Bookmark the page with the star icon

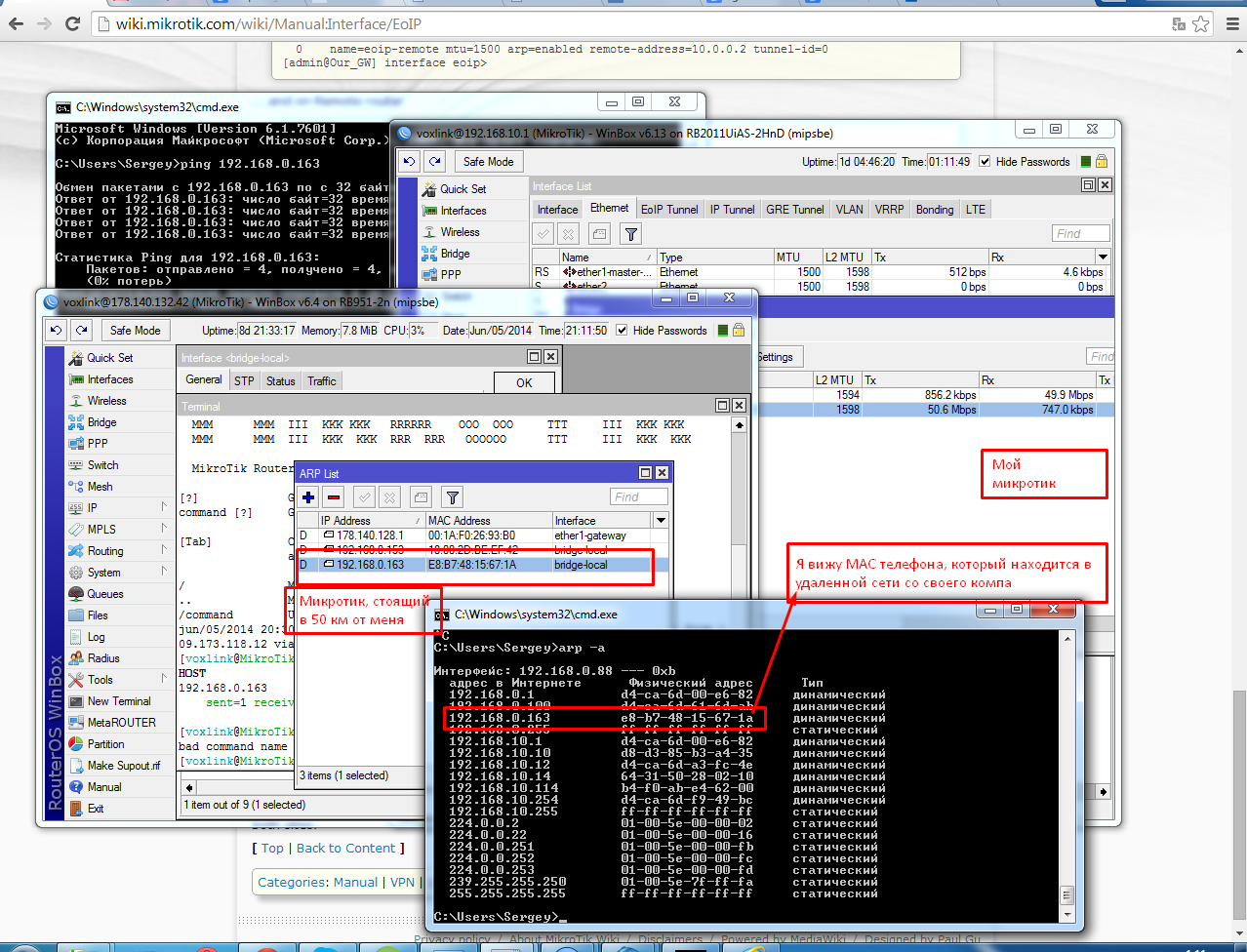tap(1201, 23)
